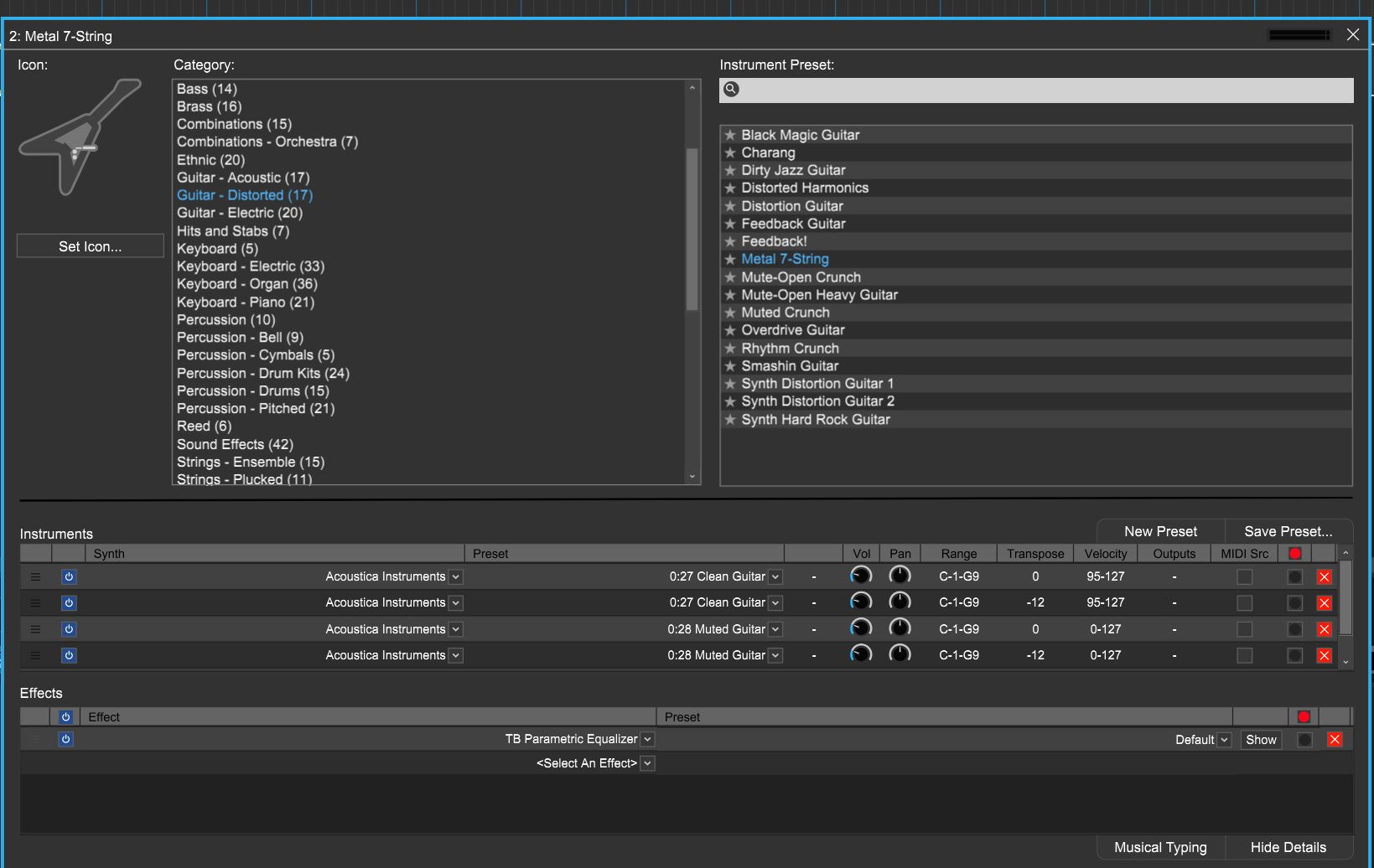
Task: Toggle power for Muted Guitar transpose -12 row
Action: [x=69, y=655]
